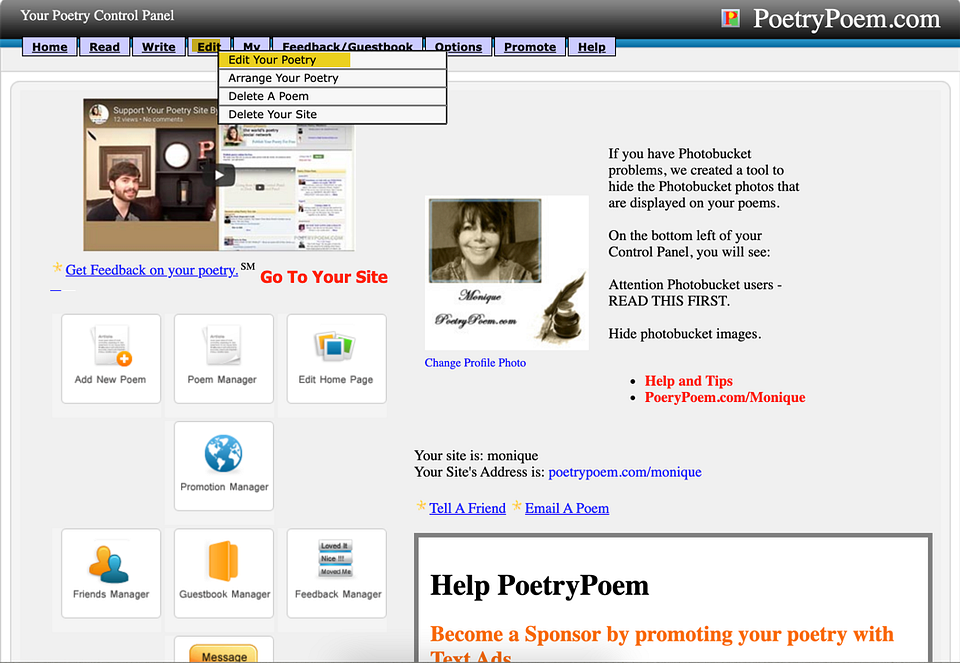The width and height of the screenshot is (960, 663).
Task: Open the Options tab
Action: pyautogui.click(x=459, y=47)
